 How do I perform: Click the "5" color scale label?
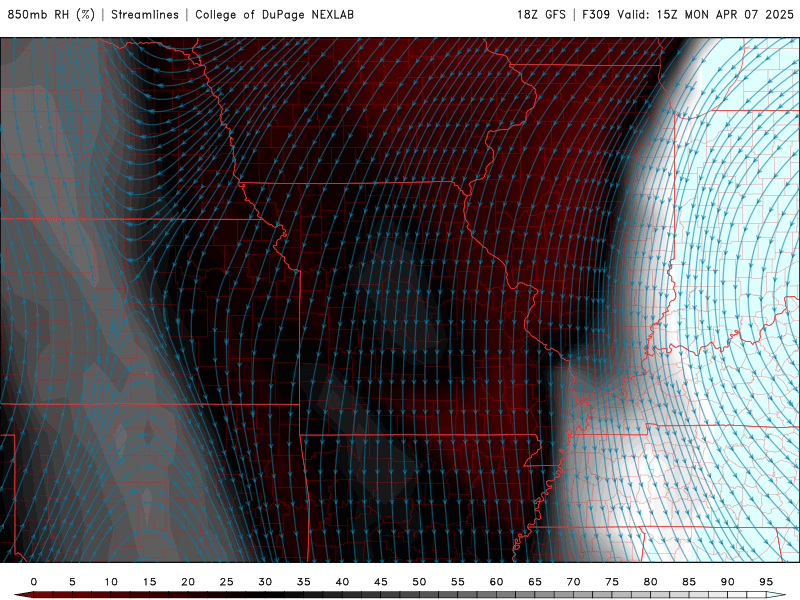72,582
